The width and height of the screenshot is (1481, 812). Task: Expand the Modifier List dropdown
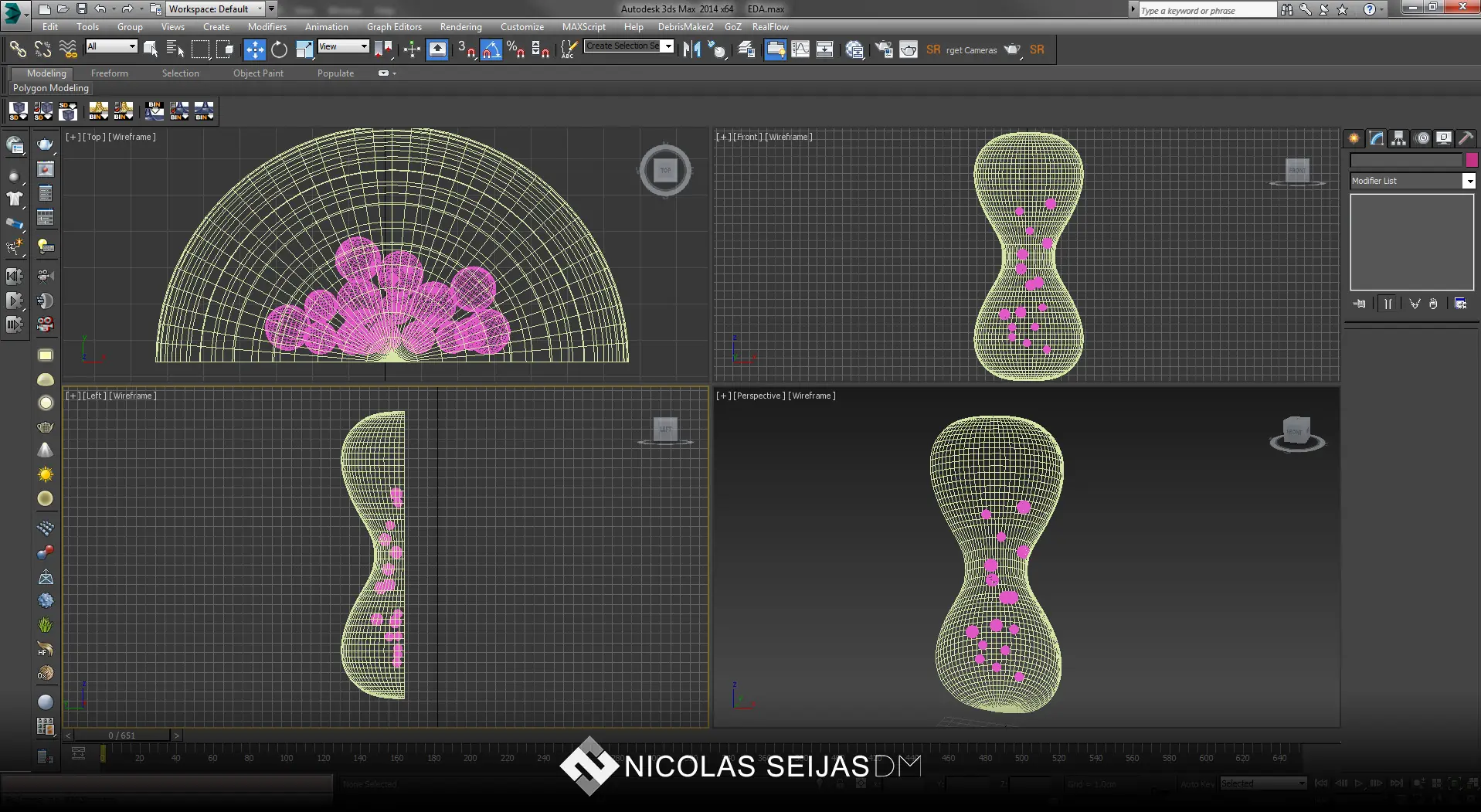coord(1469,181)
